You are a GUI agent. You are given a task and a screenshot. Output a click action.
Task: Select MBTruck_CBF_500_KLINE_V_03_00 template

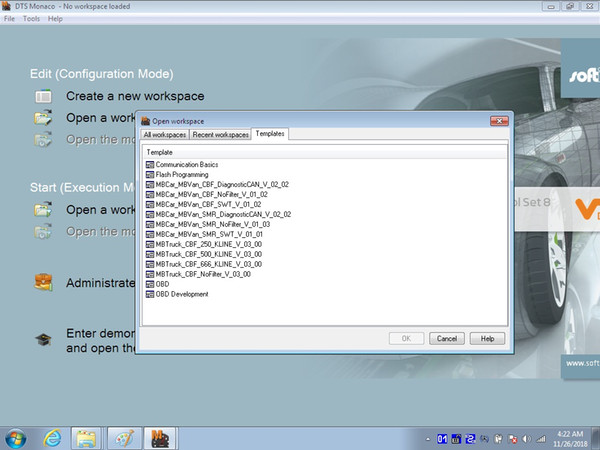coord(204,254)
